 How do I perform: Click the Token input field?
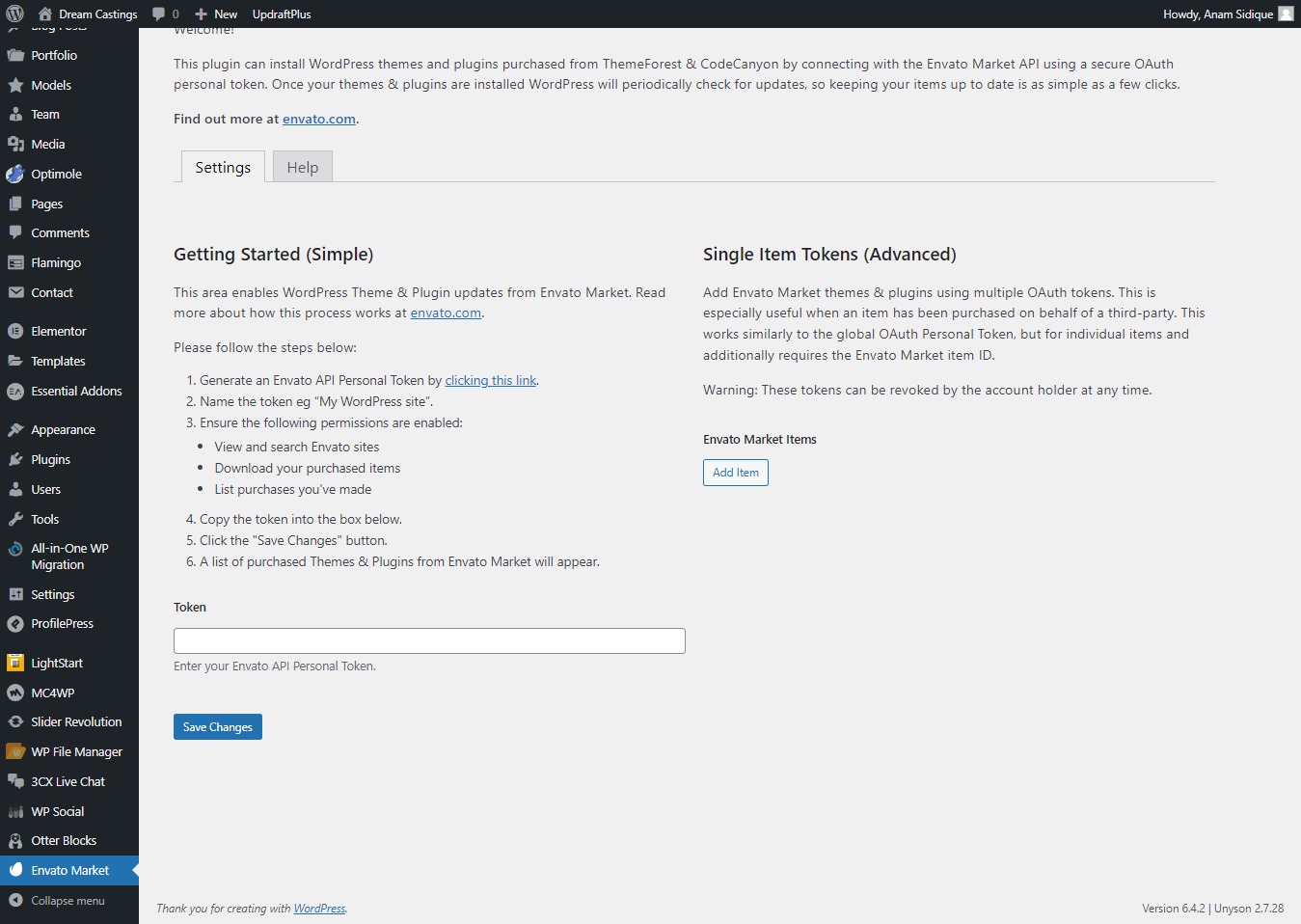[x=429, y=640]
